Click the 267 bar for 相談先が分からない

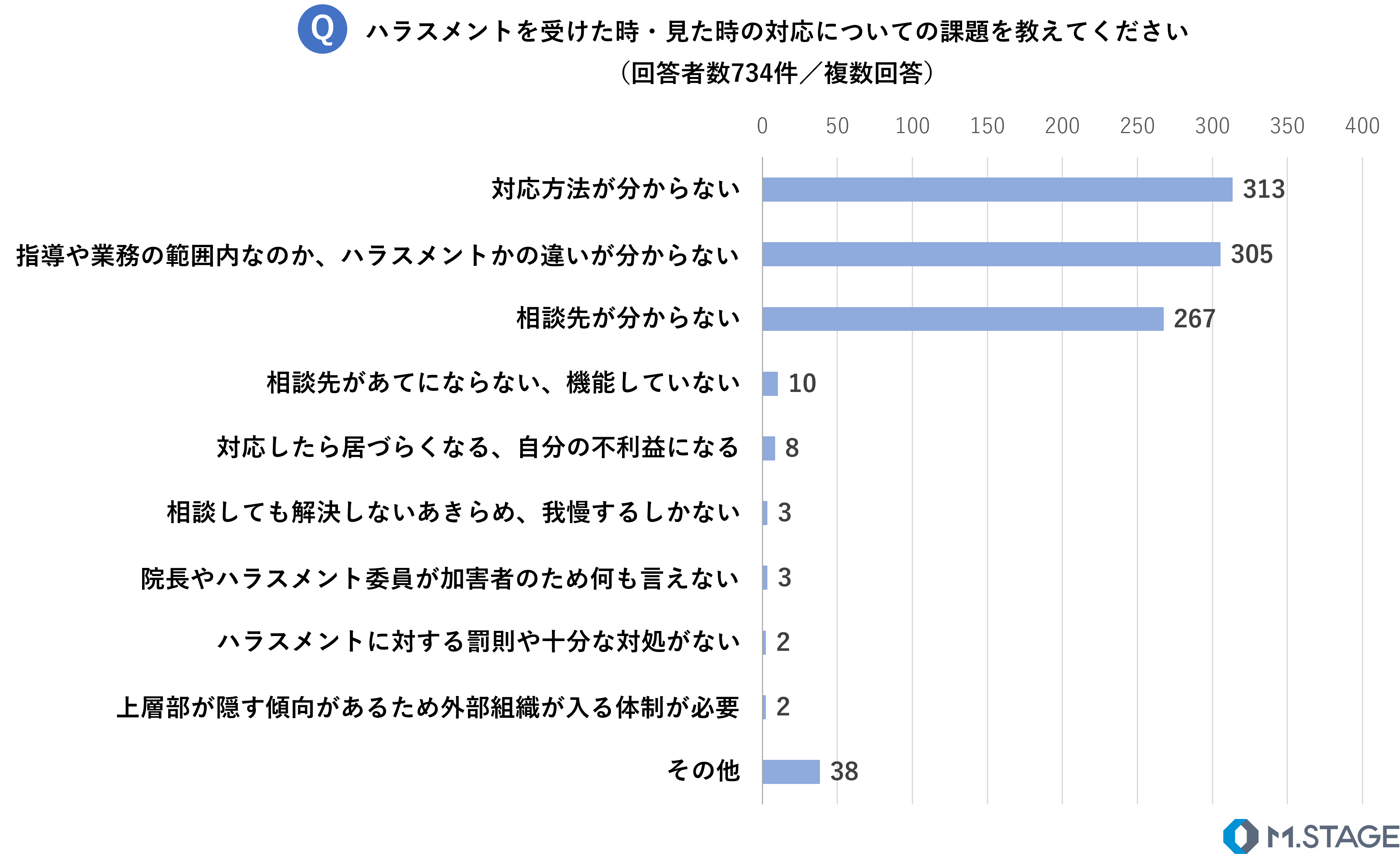coord(962,319)
